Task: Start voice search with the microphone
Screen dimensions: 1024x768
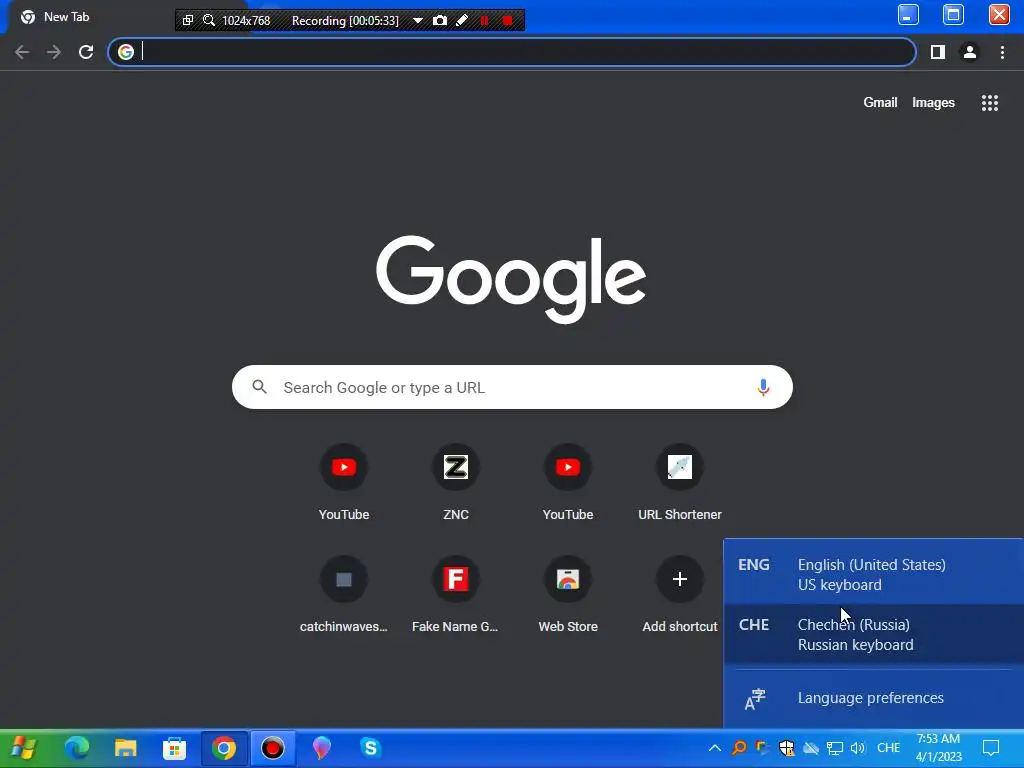Action: point(763,387)
